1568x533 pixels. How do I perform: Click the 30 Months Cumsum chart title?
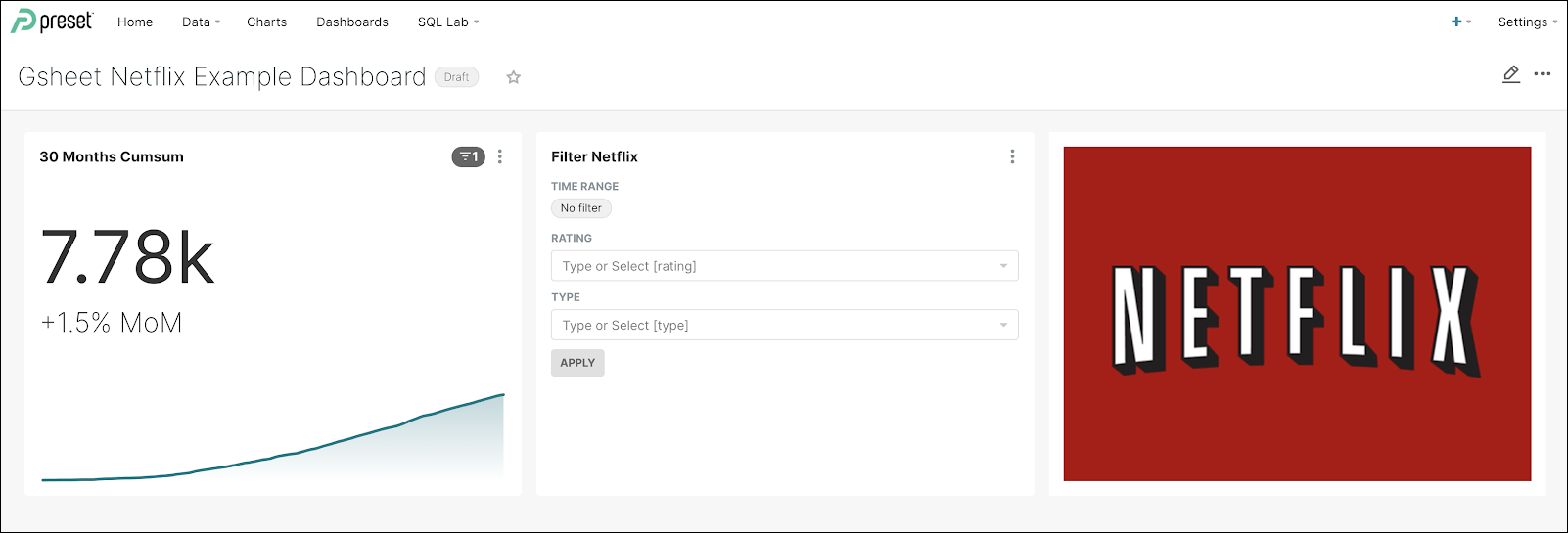pyautogui.click(x=112, y=156)
